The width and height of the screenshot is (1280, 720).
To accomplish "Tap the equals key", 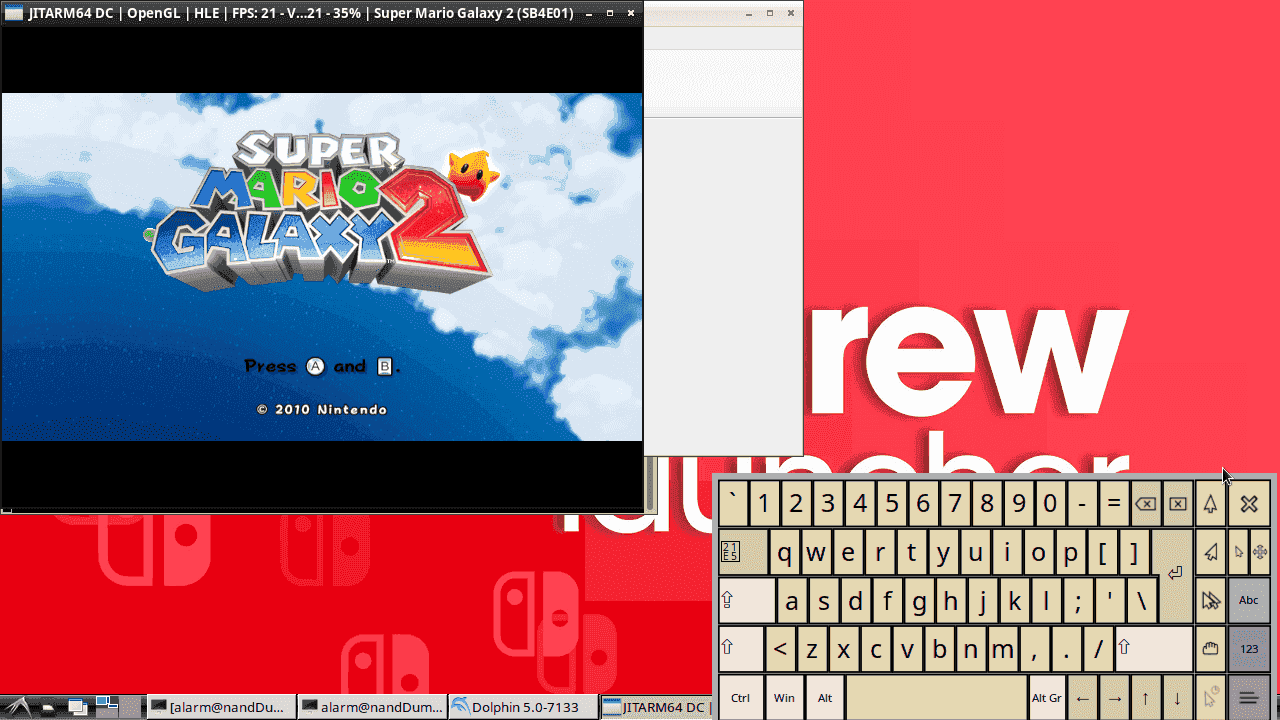I will [1114, 504].
